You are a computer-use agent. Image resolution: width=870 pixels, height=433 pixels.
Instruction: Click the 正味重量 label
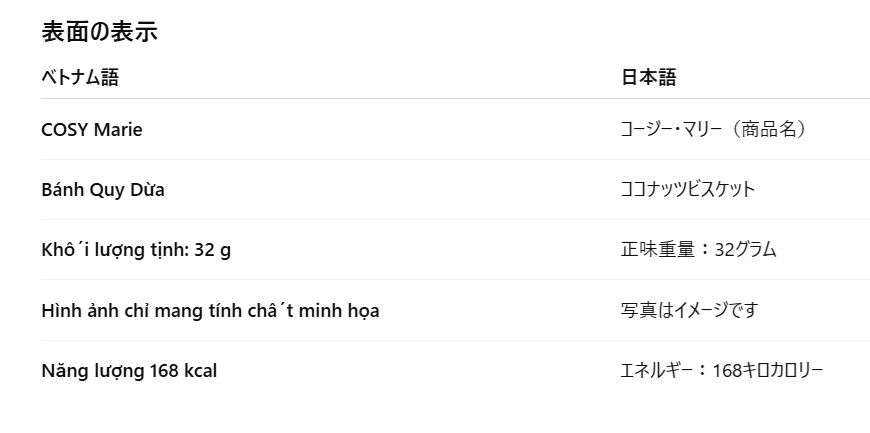[657, 249]
